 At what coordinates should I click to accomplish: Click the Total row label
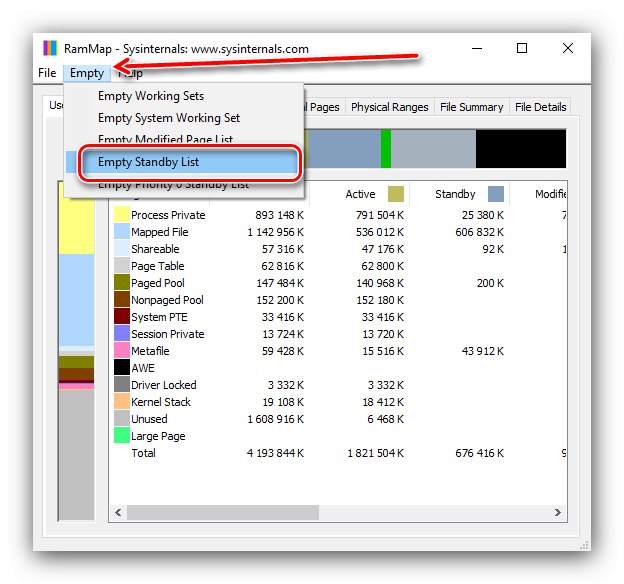pyautogui.click(x=144, y=453)
